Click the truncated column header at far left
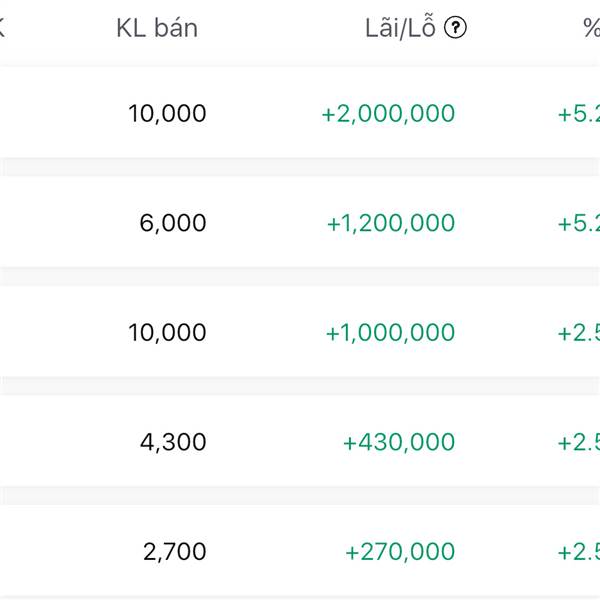 click(x=3, y=29)
